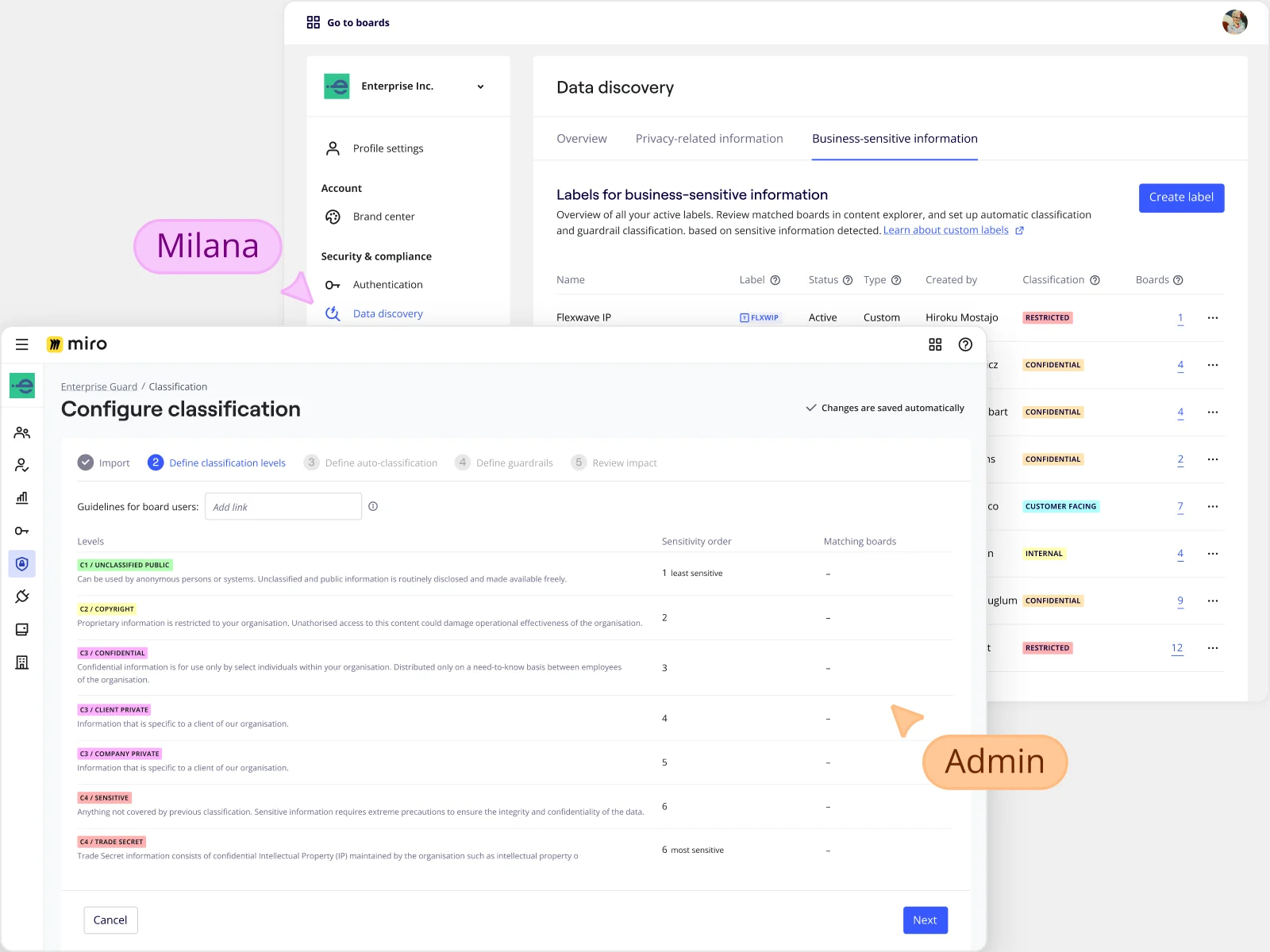
Task: Open the users icon in left sidebar
Action: click(22, 432)
